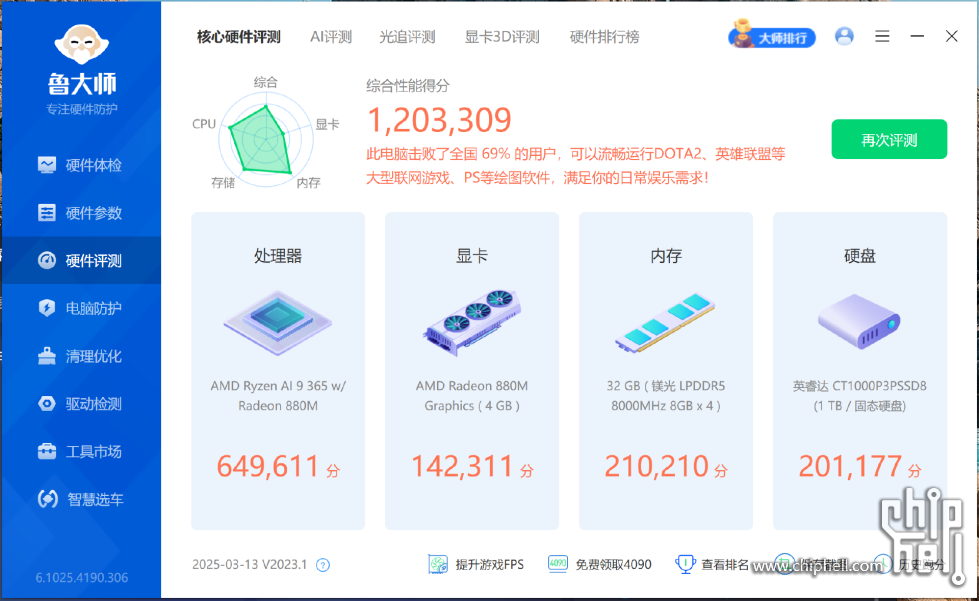The height and width of the screenshot is (601, 979).
Task: Click the 2025-03-13 V2023.1 version text
Action: (250, 565)
